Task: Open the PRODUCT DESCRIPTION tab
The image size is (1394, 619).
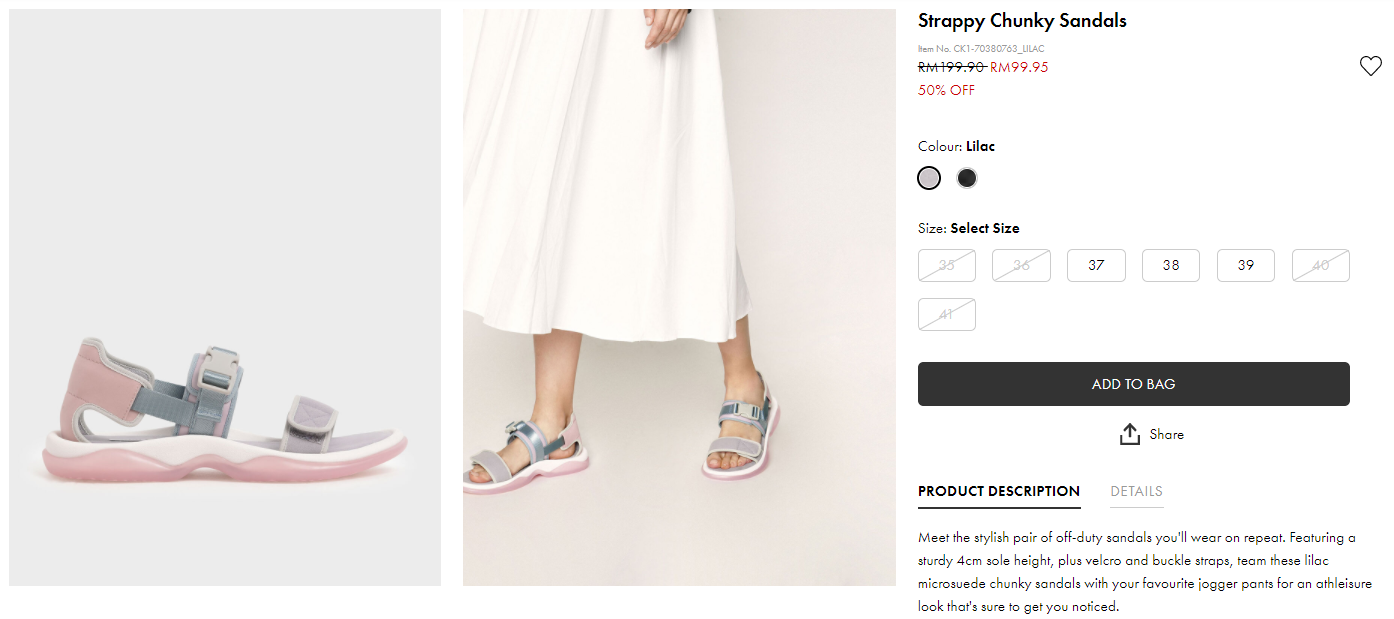Action: [999, 491]
